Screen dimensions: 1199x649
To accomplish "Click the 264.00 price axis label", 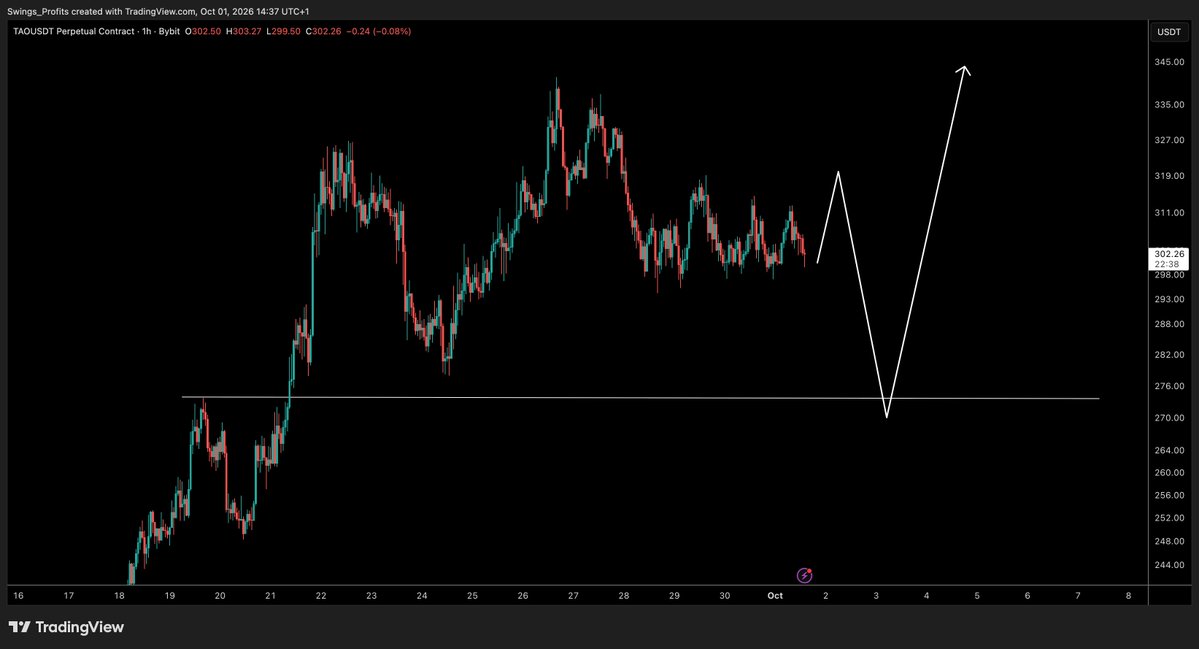I will (x=1169, y=450).
